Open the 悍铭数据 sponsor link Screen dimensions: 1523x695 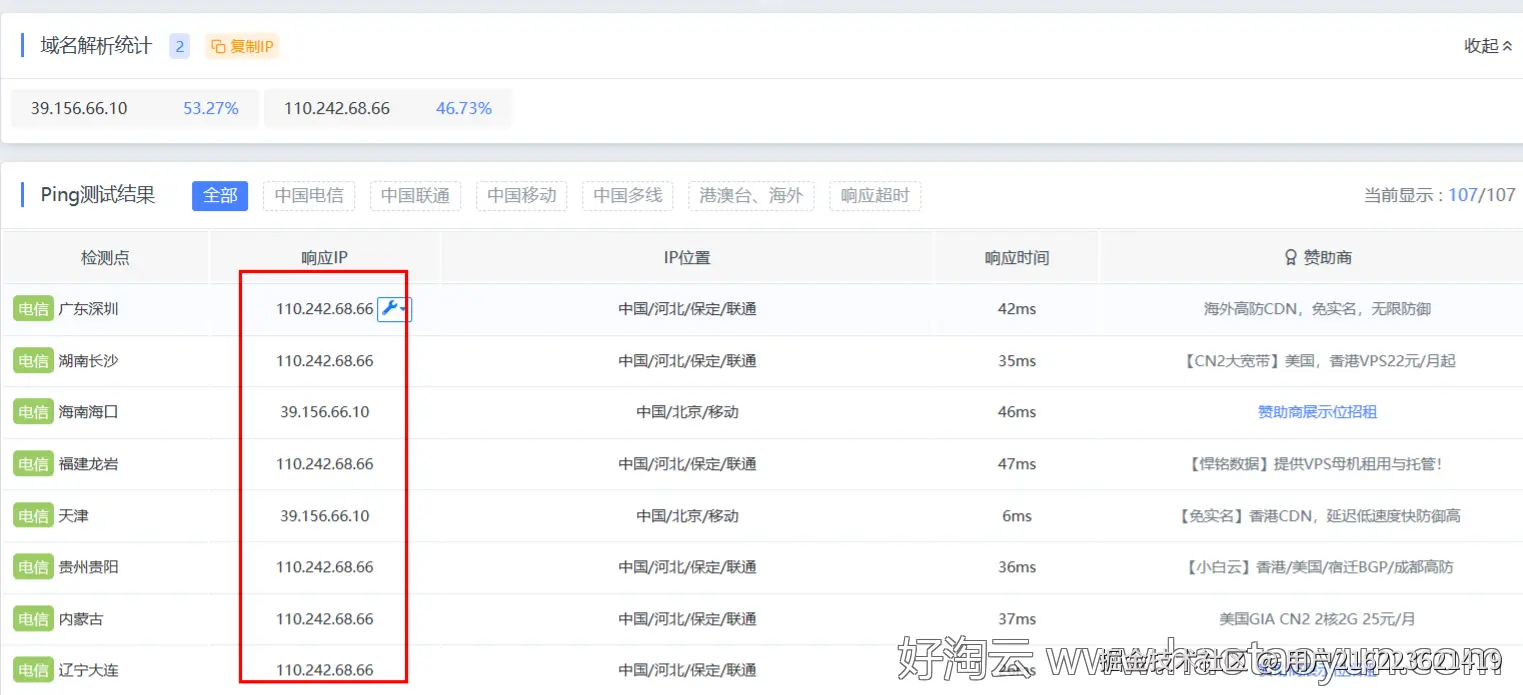coord(1317,464)
